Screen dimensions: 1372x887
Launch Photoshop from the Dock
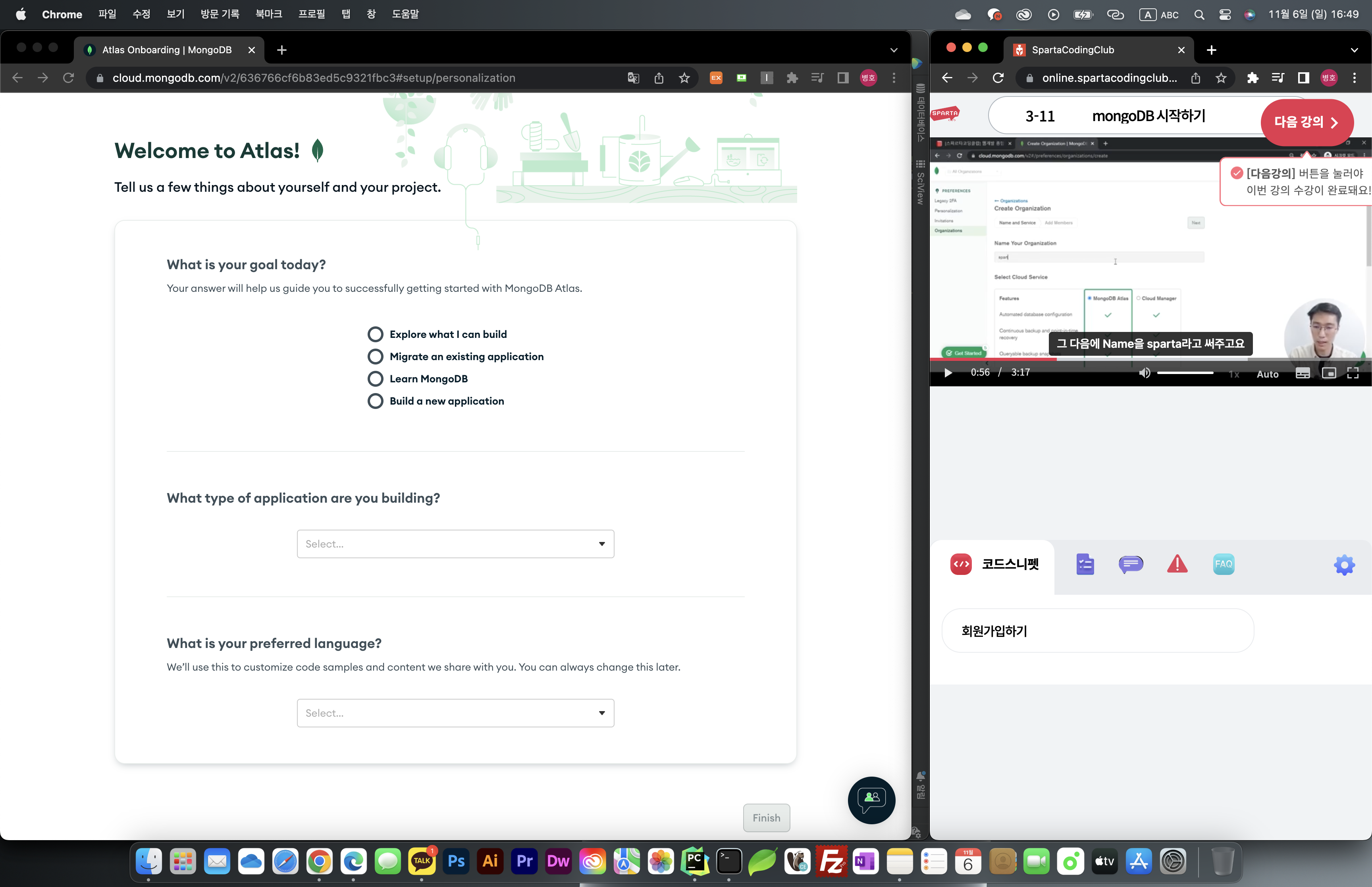pos(457,861)
